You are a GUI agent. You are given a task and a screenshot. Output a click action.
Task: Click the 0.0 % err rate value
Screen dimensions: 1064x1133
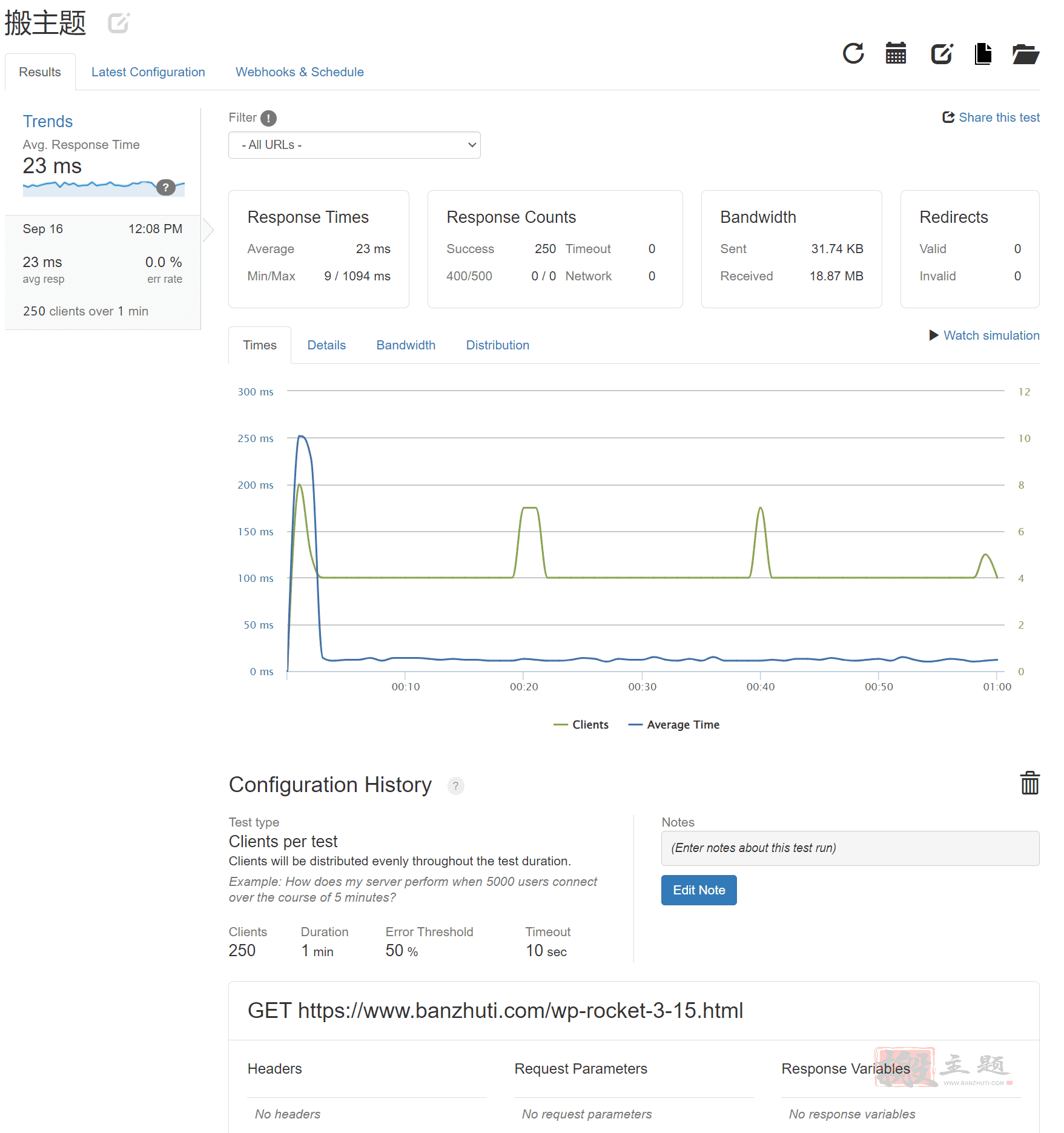pyautogui.click(x=164, y=262)
